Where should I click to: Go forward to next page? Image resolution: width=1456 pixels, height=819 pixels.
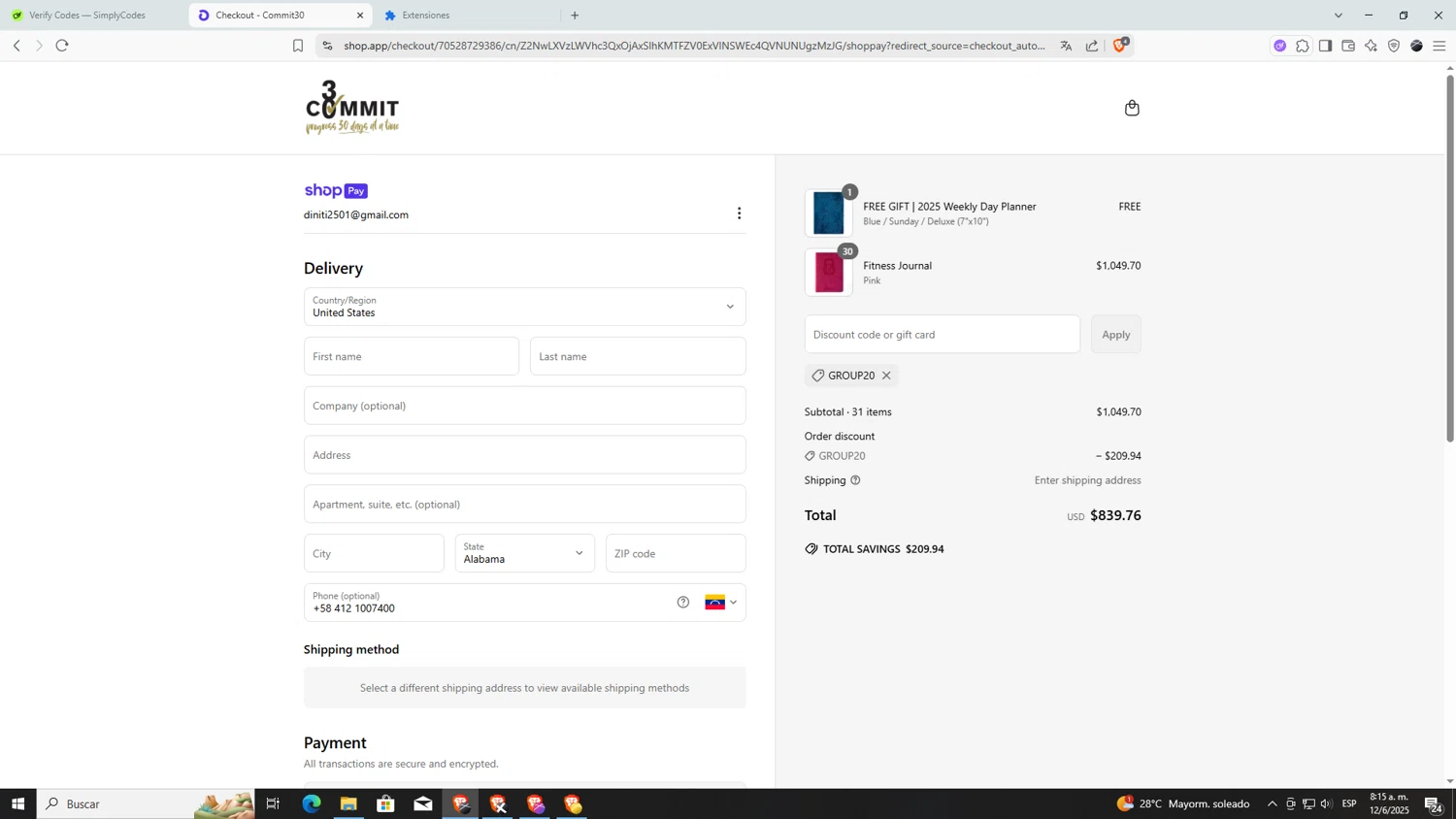[39, 46]
